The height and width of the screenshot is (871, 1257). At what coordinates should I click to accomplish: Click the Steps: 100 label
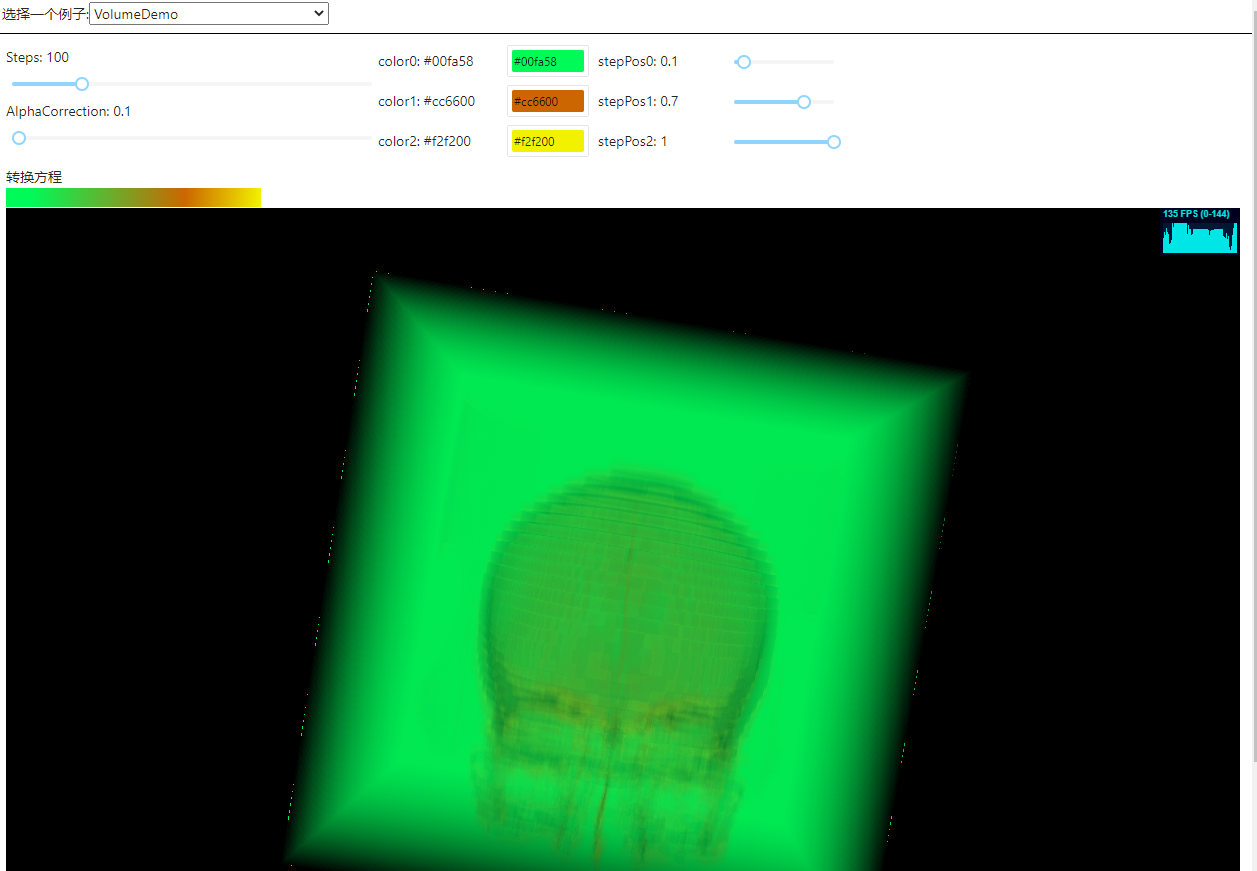37,57
